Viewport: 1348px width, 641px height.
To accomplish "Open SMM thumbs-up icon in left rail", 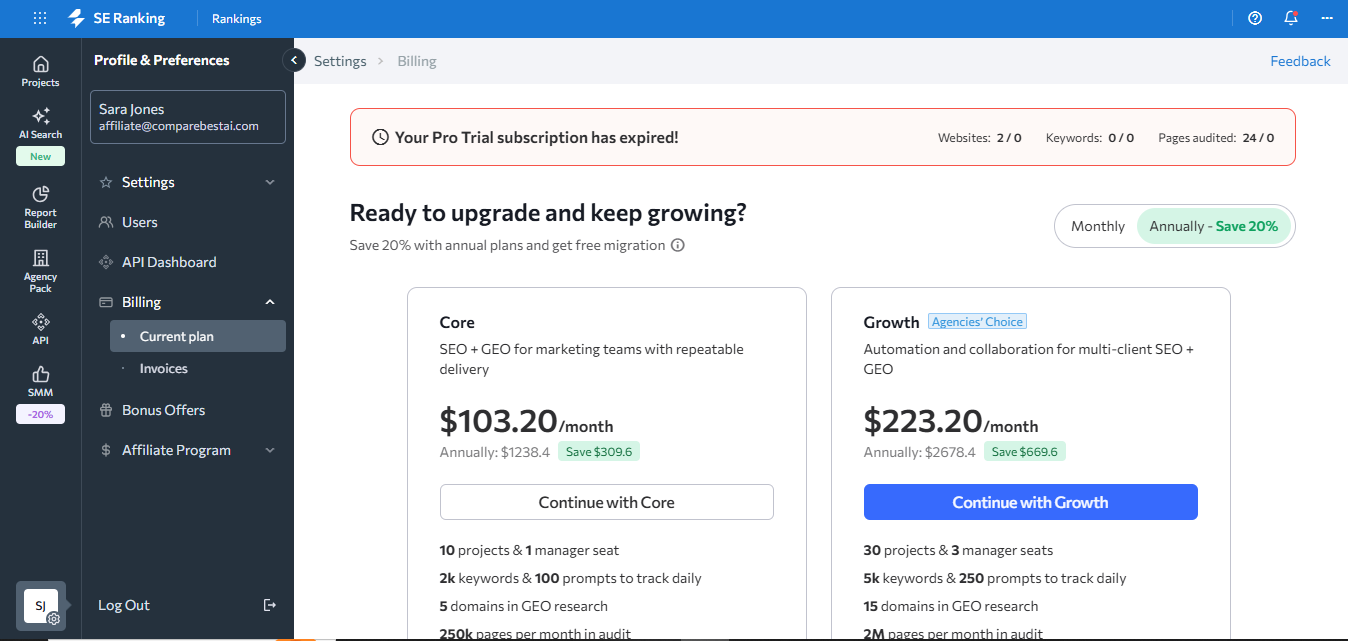I will point(41,381).
